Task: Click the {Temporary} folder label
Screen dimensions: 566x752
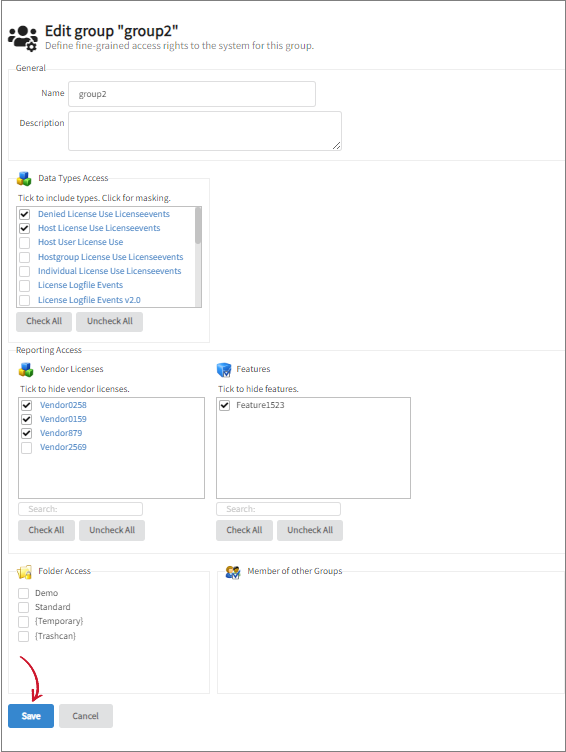Action: [x=59, y=621]
